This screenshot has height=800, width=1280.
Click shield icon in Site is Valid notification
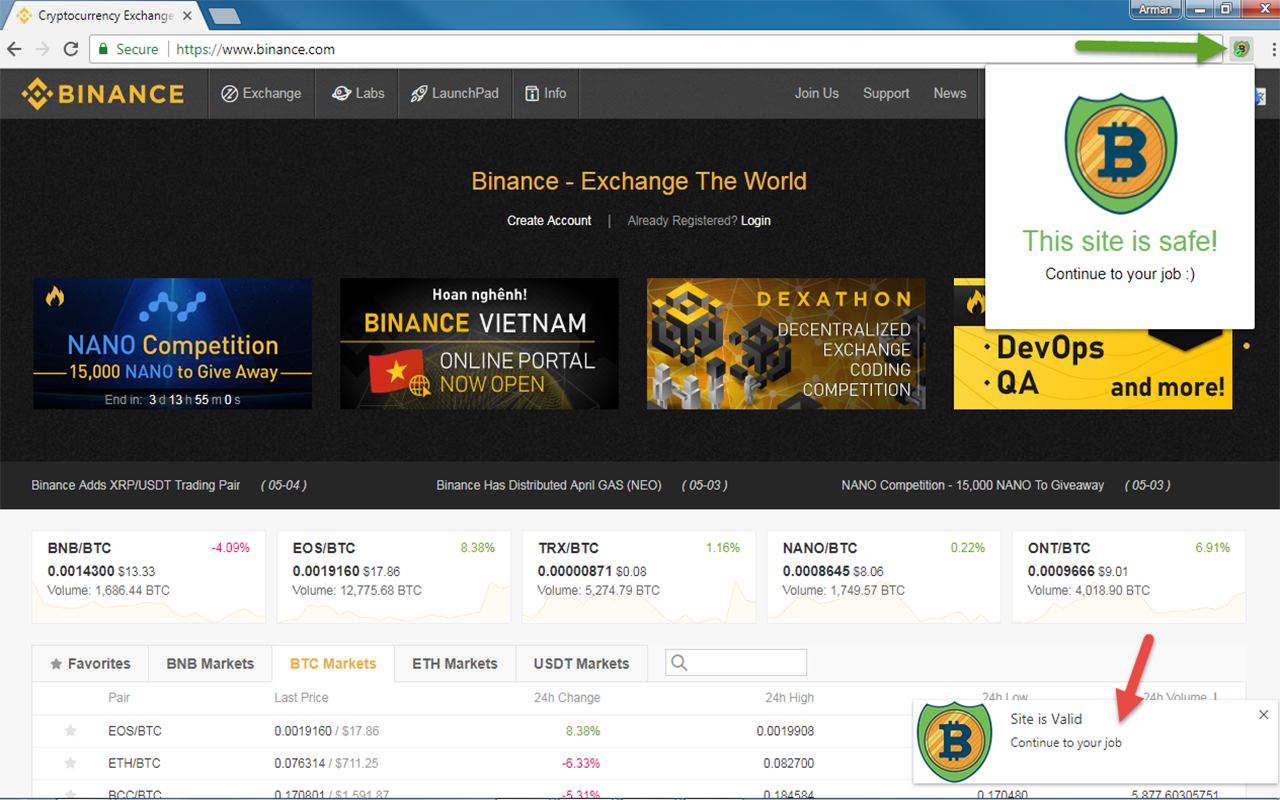click(955, 741)
